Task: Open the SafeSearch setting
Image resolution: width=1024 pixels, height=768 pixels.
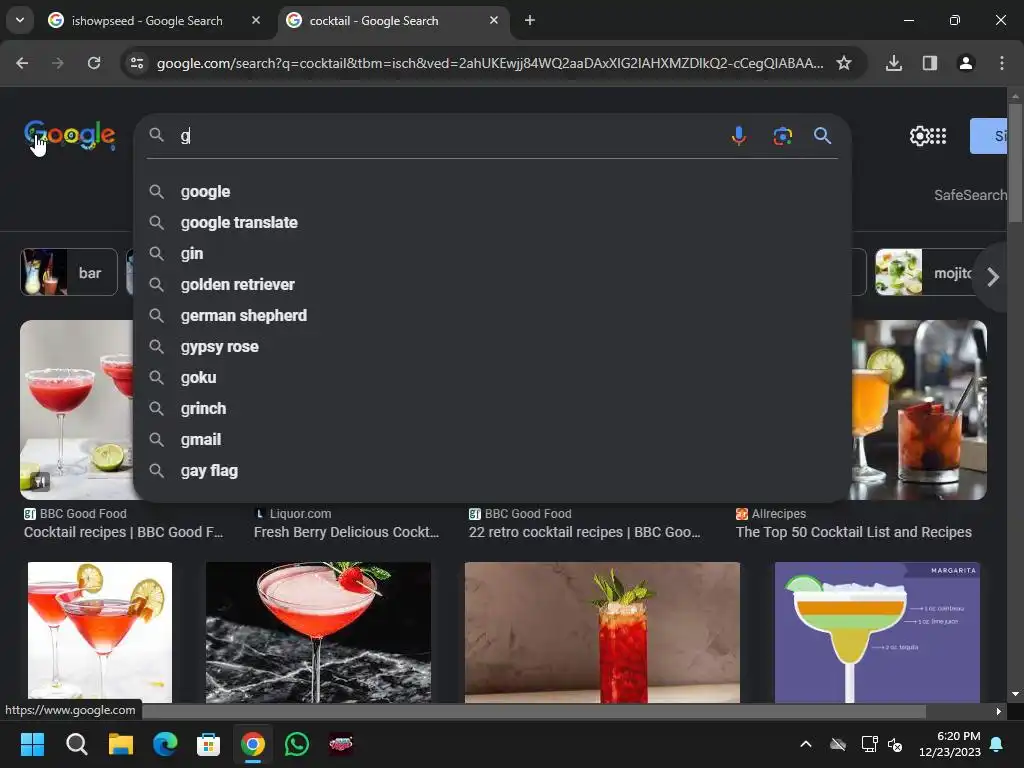Action: point(970,195)
